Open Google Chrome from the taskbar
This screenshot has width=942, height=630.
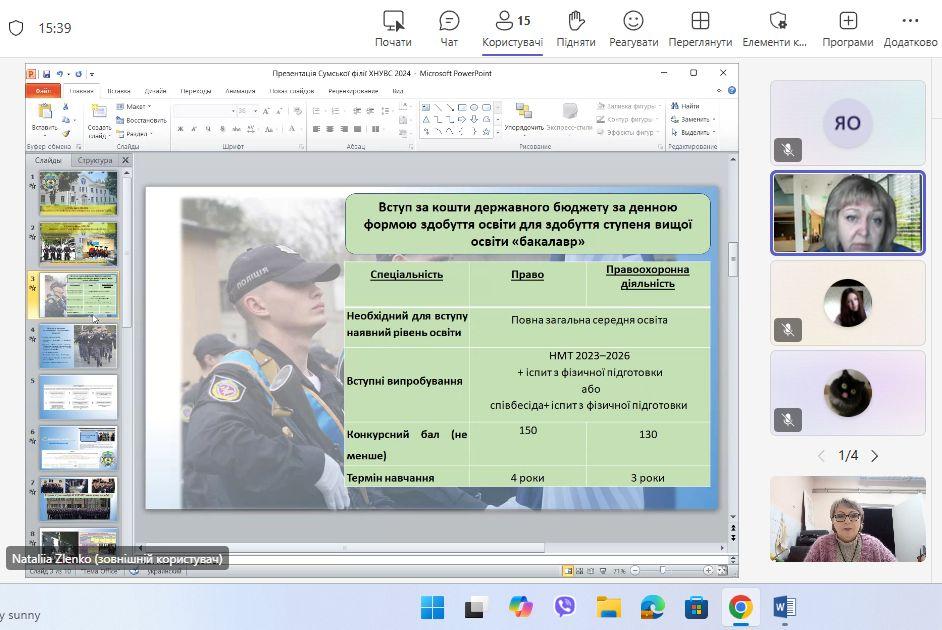click(740, 607)
